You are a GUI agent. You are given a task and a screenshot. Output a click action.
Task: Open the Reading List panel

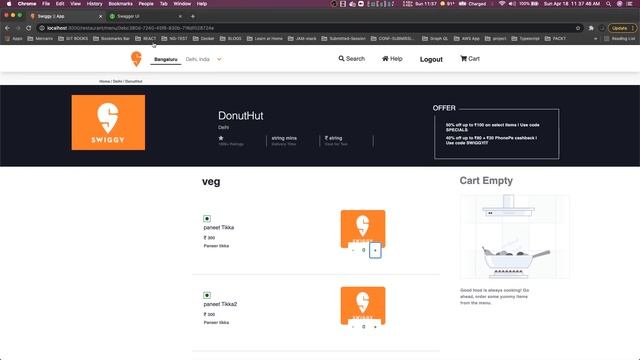click(620, 38)
